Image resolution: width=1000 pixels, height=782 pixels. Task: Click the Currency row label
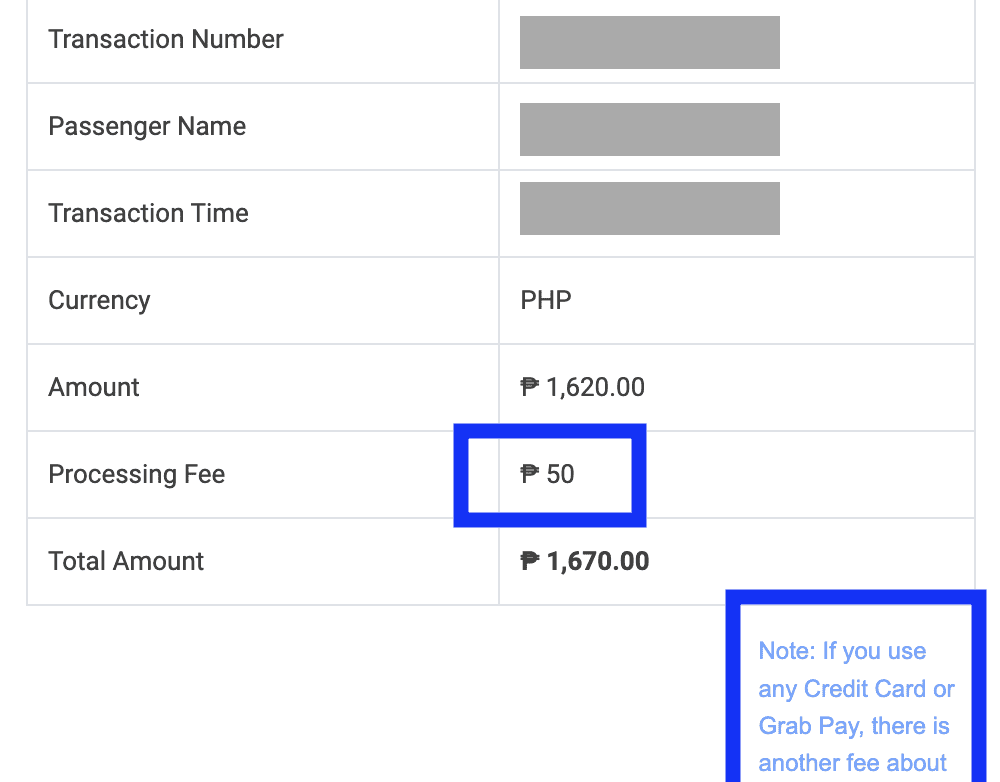pos(99,301)
